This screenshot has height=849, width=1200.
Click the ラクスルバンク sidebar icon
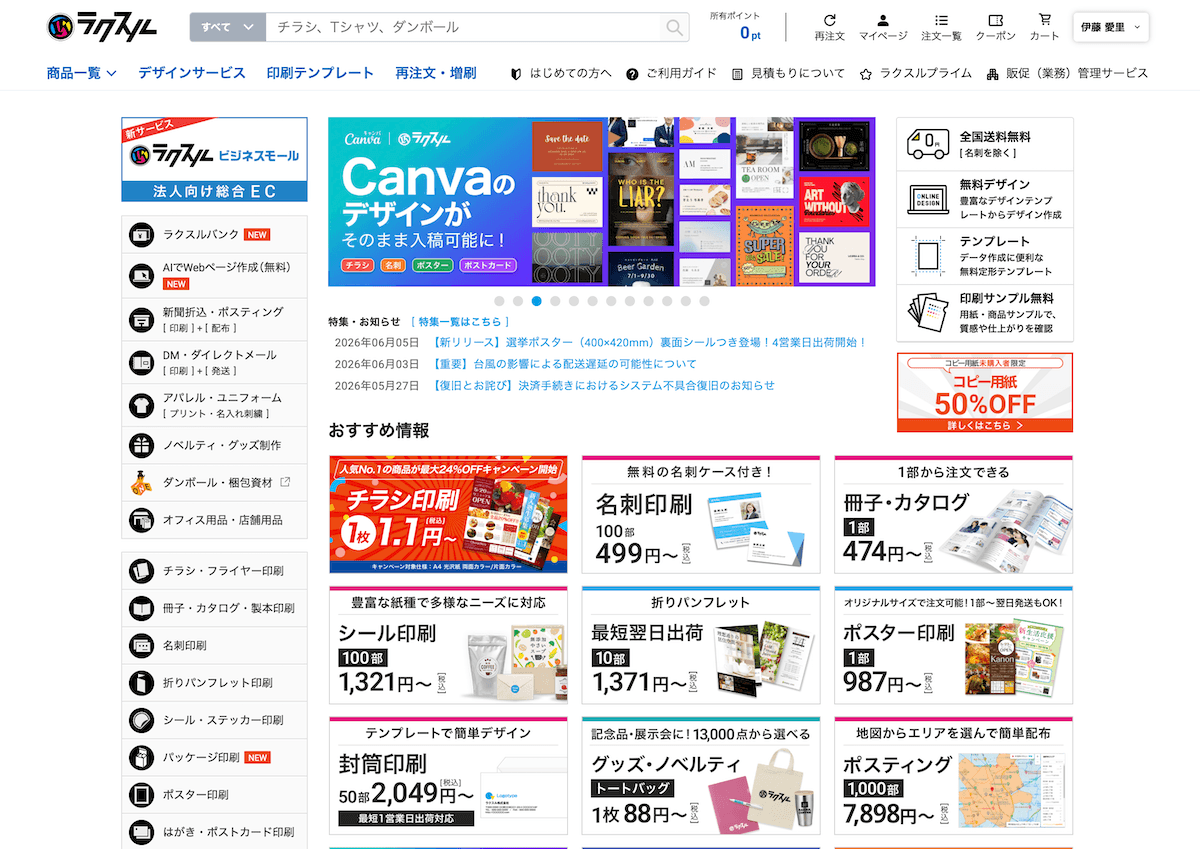[x=141, y=235]
